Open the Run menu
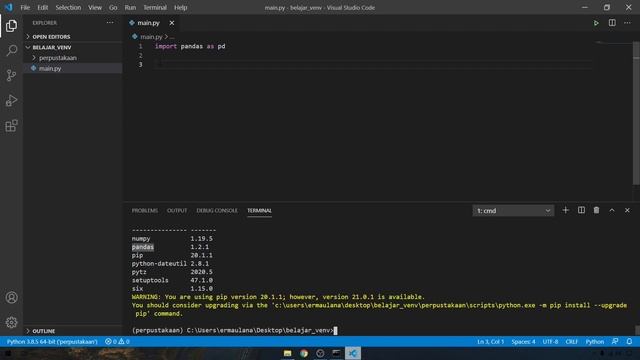Image resolution: width=640 pixels, height=360 pixels. 130,7
